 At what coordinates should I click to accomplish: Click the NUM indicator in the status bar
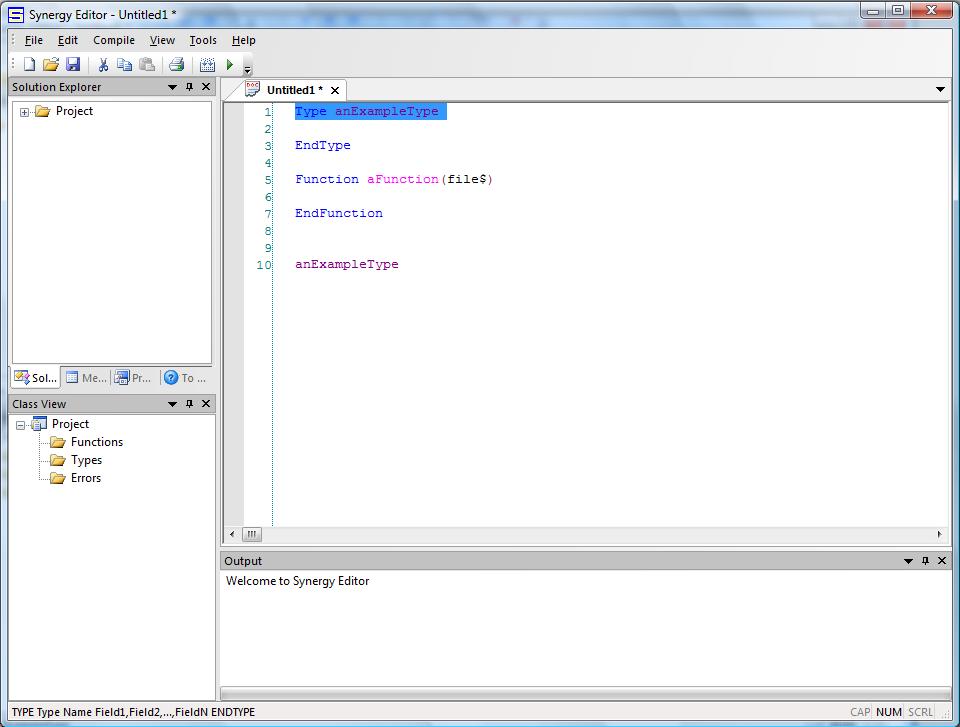[x=888, y=712]
